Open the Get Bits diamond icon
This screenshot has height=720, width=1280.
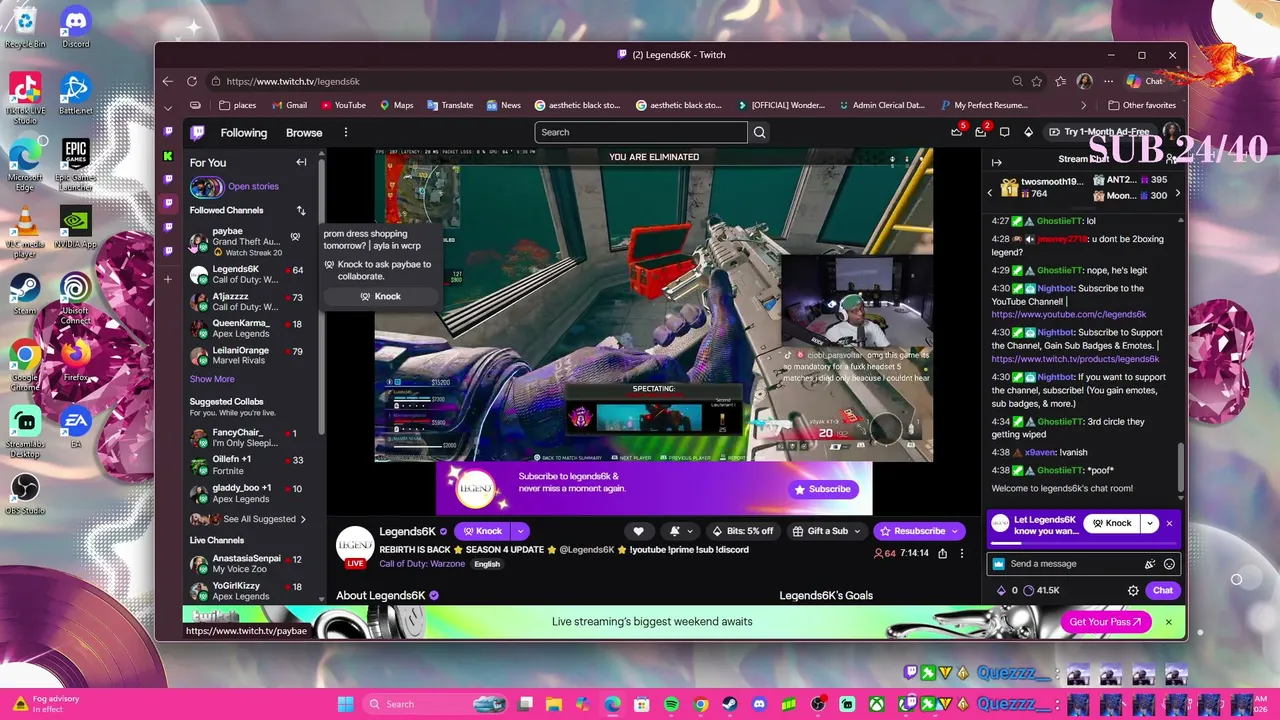(1028, 132)
